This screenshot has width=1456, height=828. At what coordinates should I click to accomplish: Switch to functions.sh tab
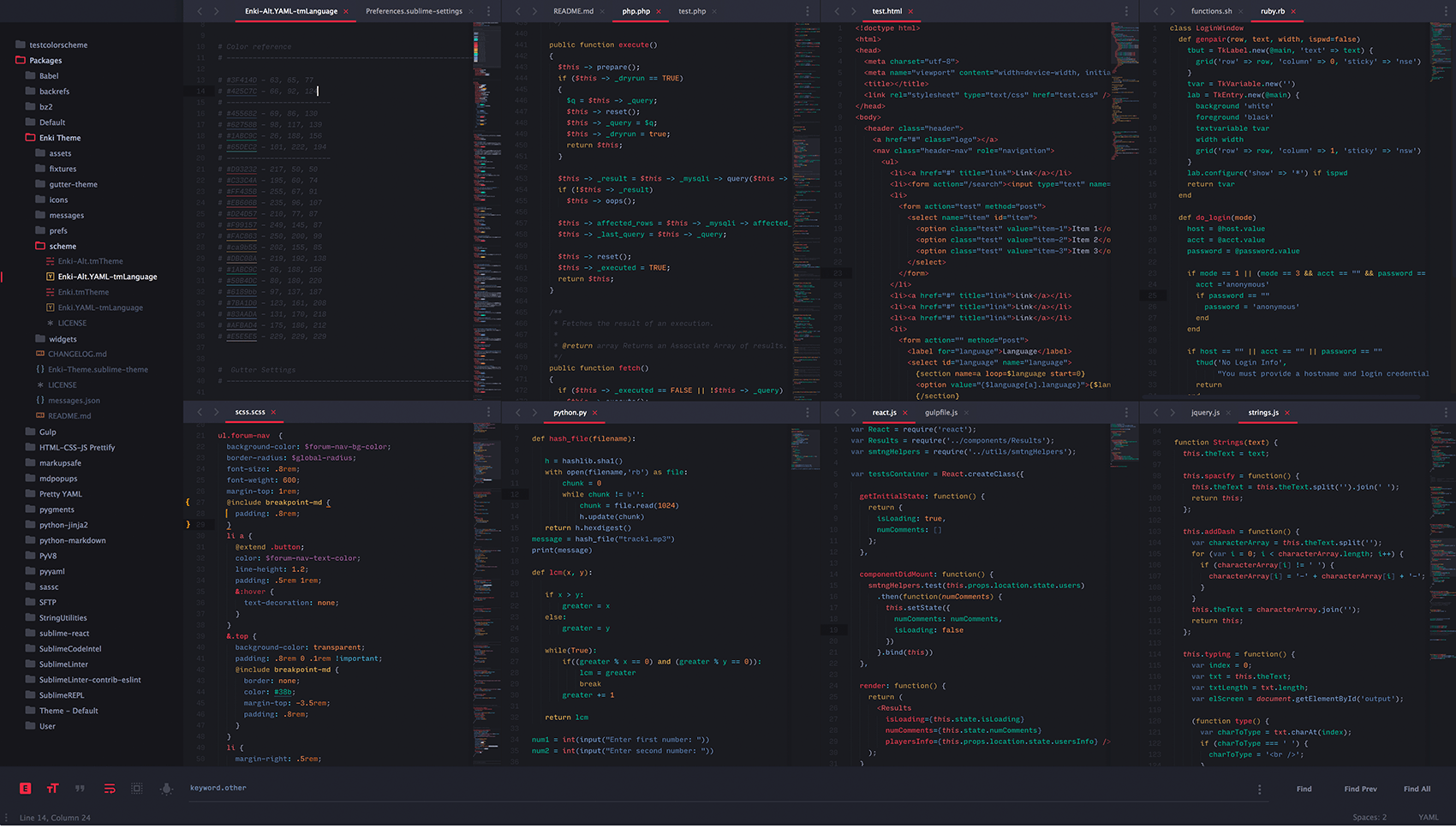click(1211, 11)
